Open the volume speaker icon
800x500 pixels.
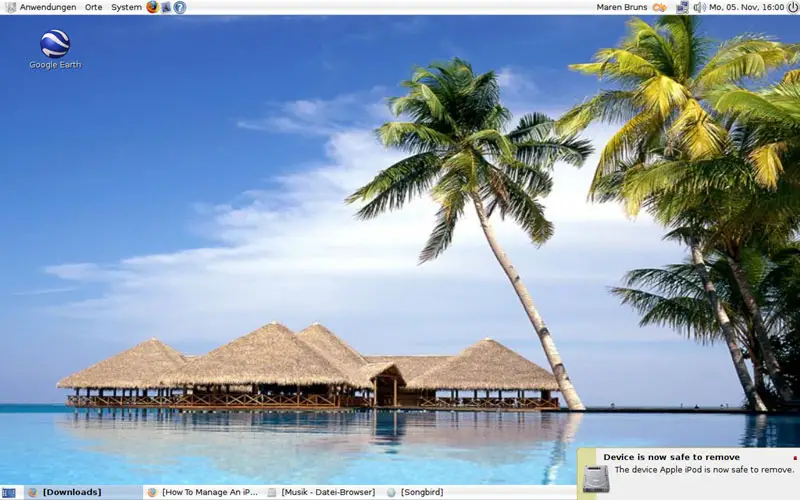point(699,7)
